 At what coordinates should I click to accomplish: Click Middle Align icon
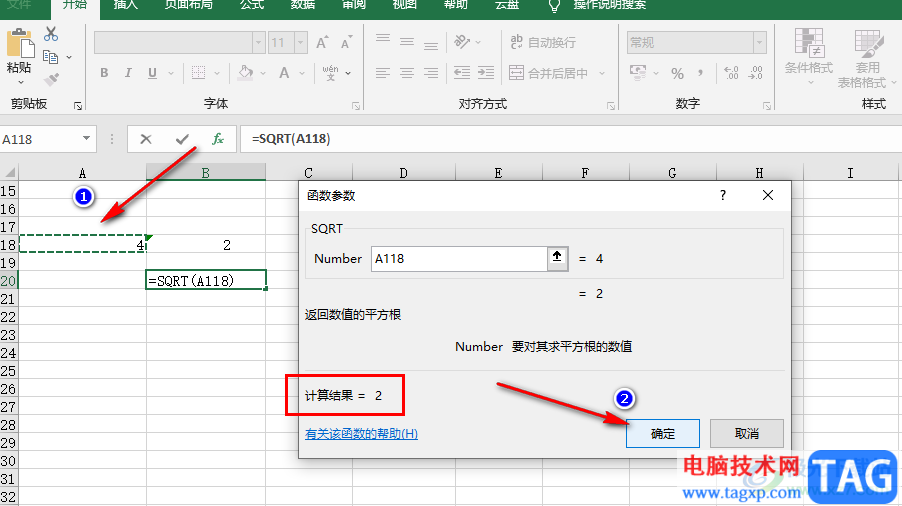click(407, 41)
